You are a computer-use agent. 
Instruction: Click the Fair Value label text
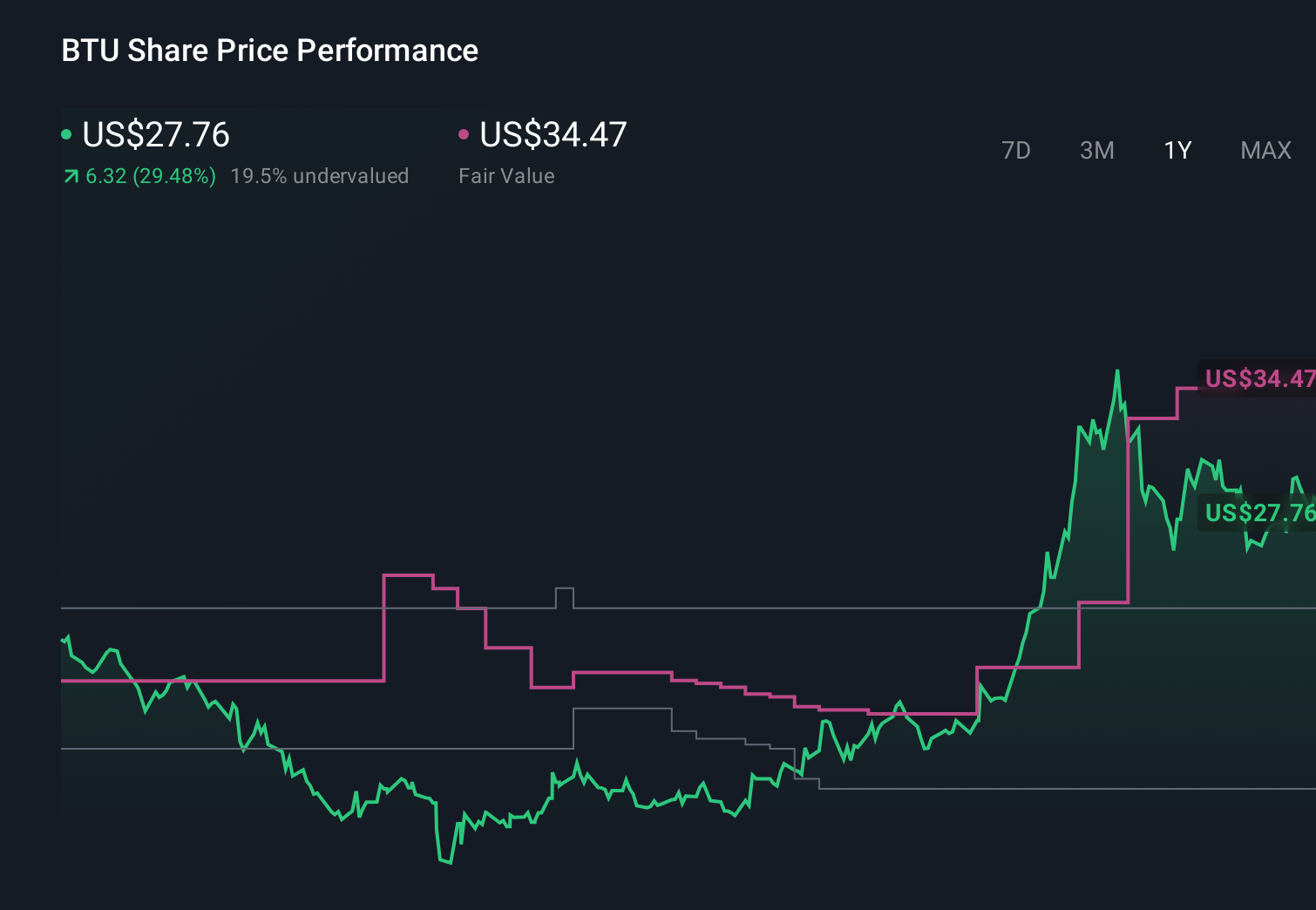pos(506,175)
